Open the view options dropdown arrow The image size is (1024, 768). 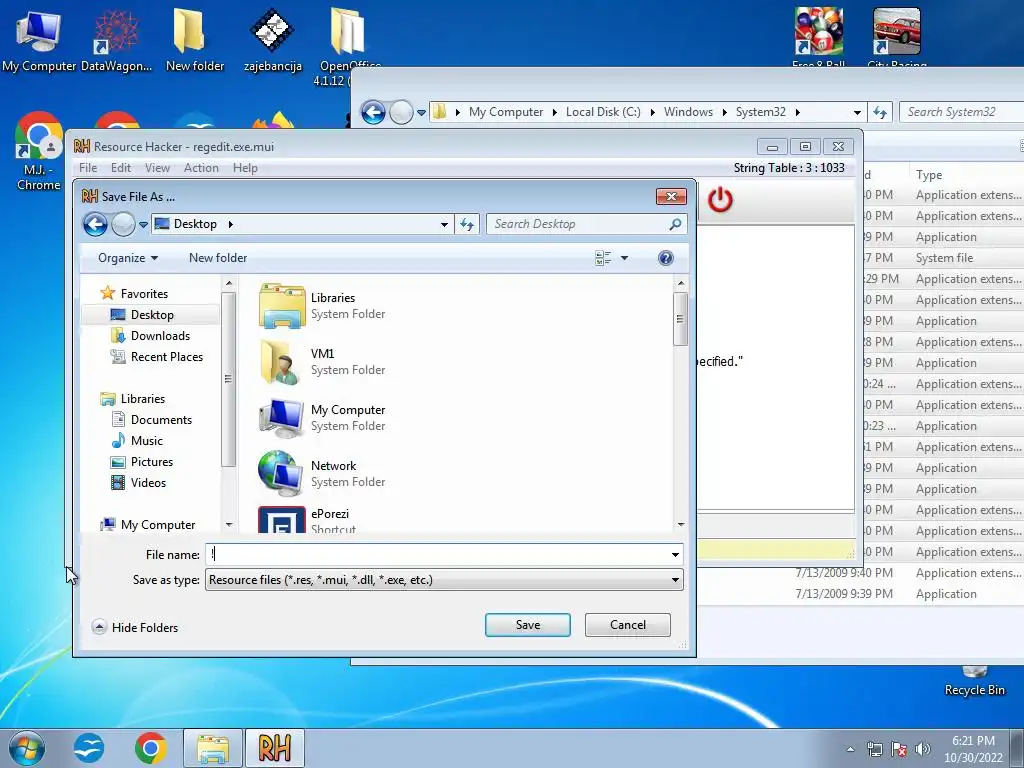click(624, 258)
